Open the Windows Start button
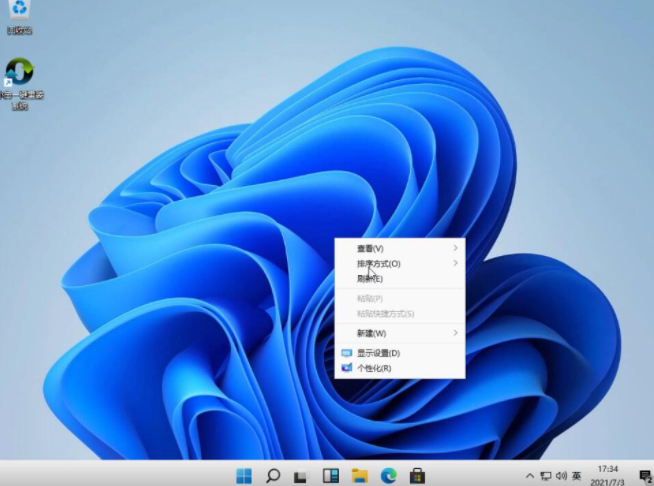Viewport: 654px width, 486px height. point(244,476)
